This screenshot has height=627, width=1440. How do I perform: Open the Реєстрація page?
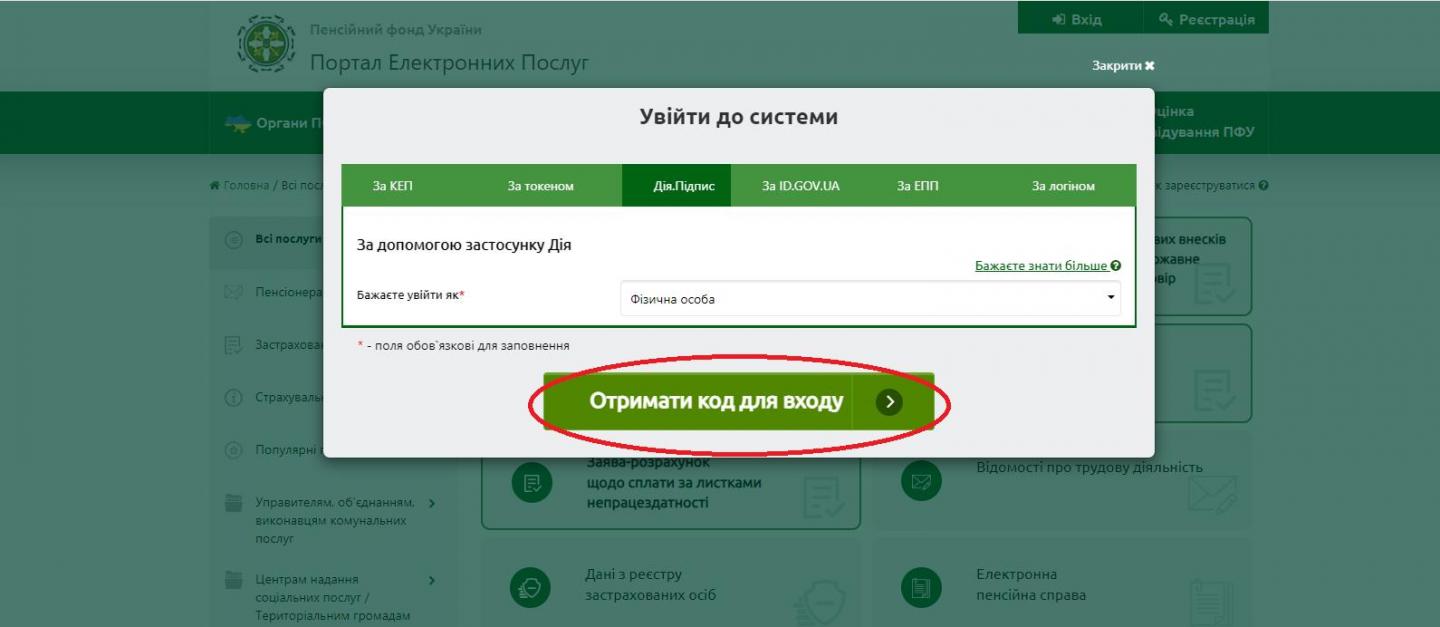(x=1207, y=18)
